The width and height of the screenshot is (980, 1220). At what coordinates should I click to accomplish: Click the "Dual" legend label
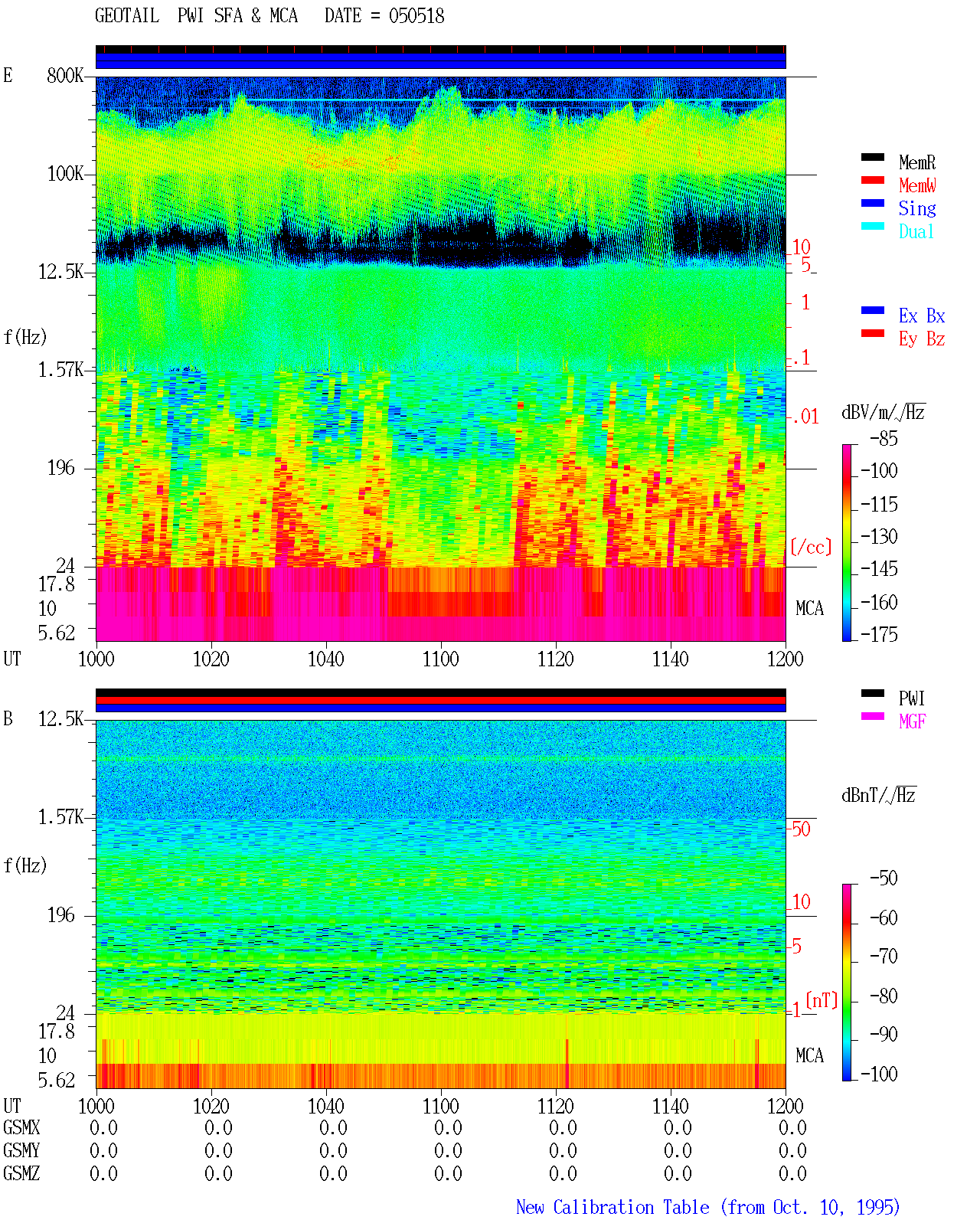pyautogui.click(x=917, y=231)
